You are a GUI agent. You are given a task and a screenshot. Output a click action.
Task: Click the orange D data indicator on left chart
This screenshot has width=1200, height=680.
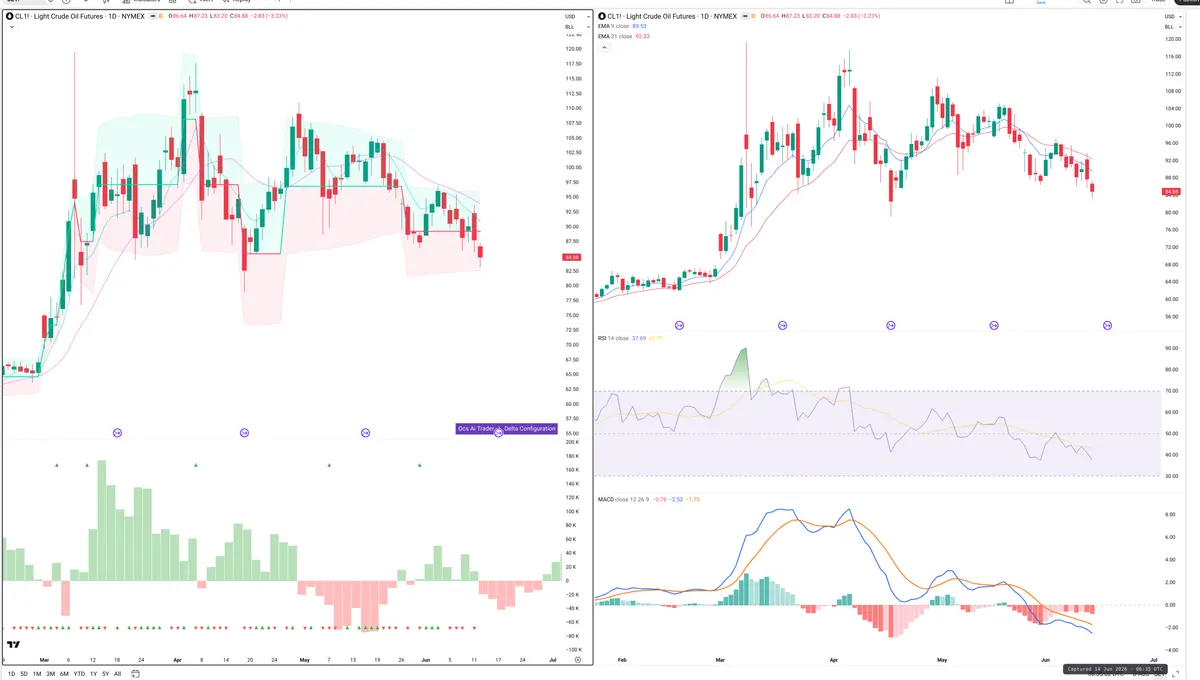tap(159, 17)
